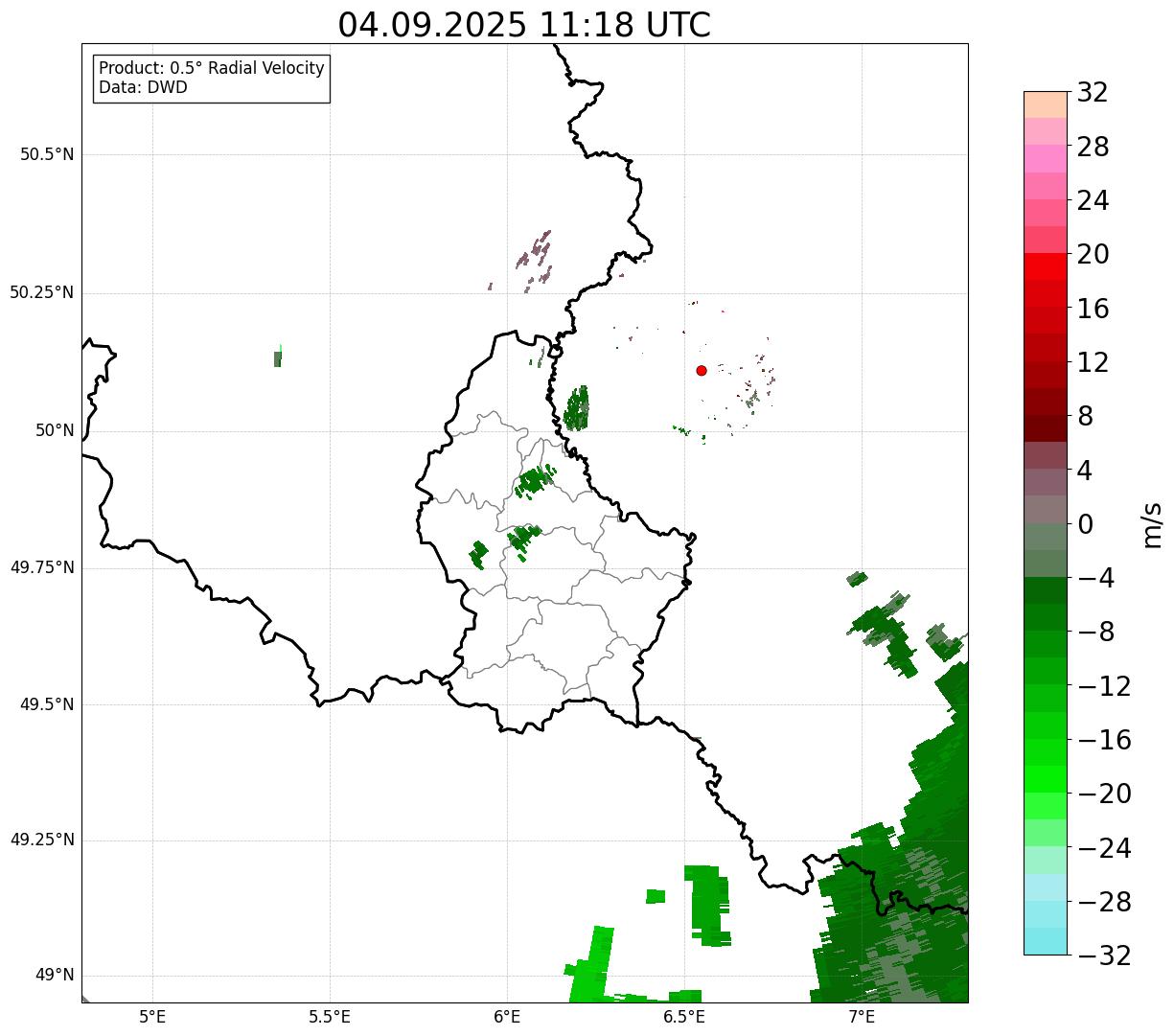Click the longitude label 5.5°E

330,1017
